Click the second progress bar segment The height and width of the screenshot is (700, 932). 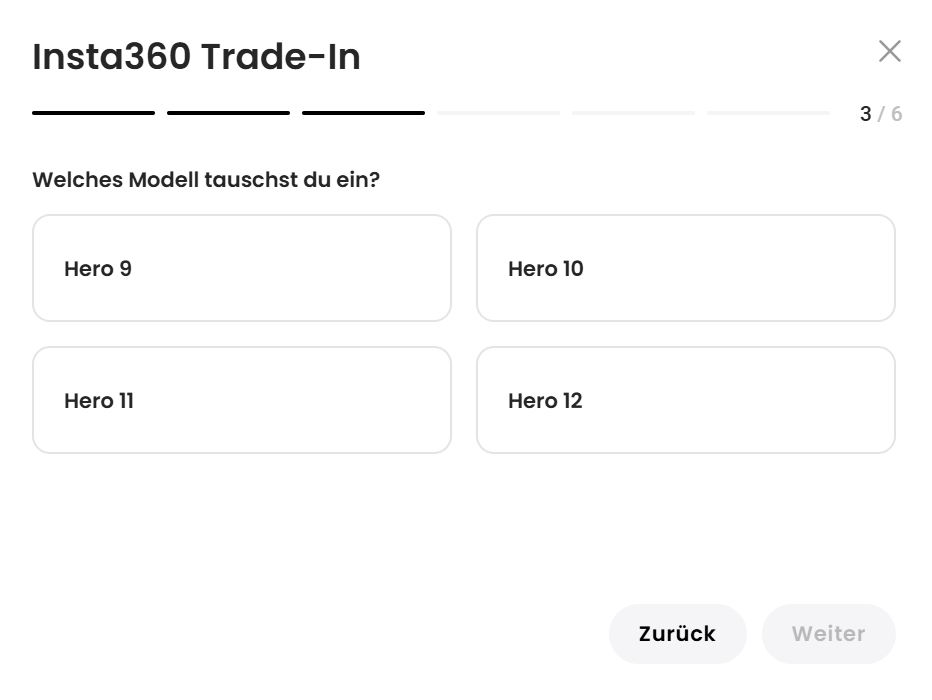pos(228,113)
